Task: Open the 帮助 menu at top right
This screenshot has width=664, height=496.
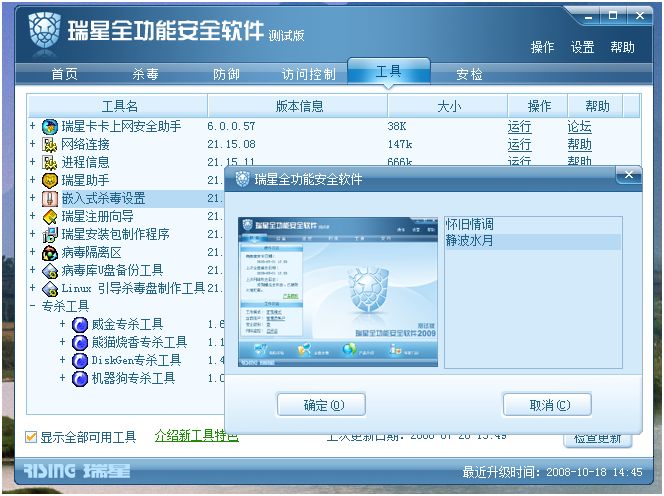Action: pos(622,47)
